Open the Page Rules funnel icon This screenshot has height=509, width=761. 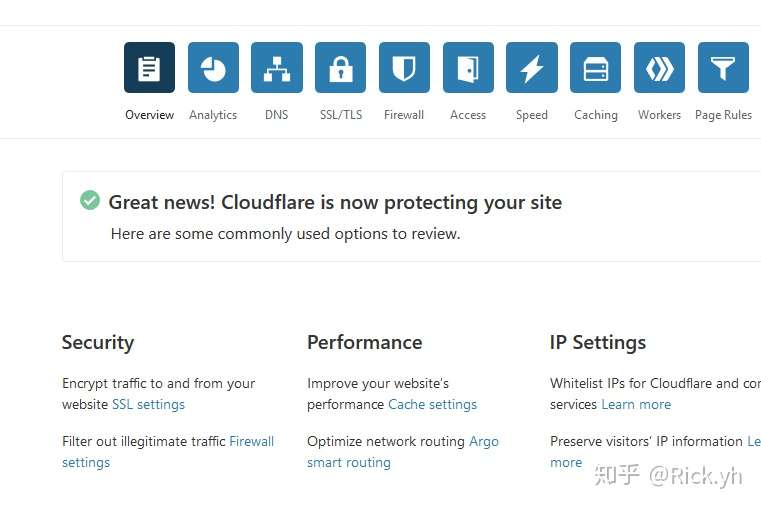coord(723,67)
